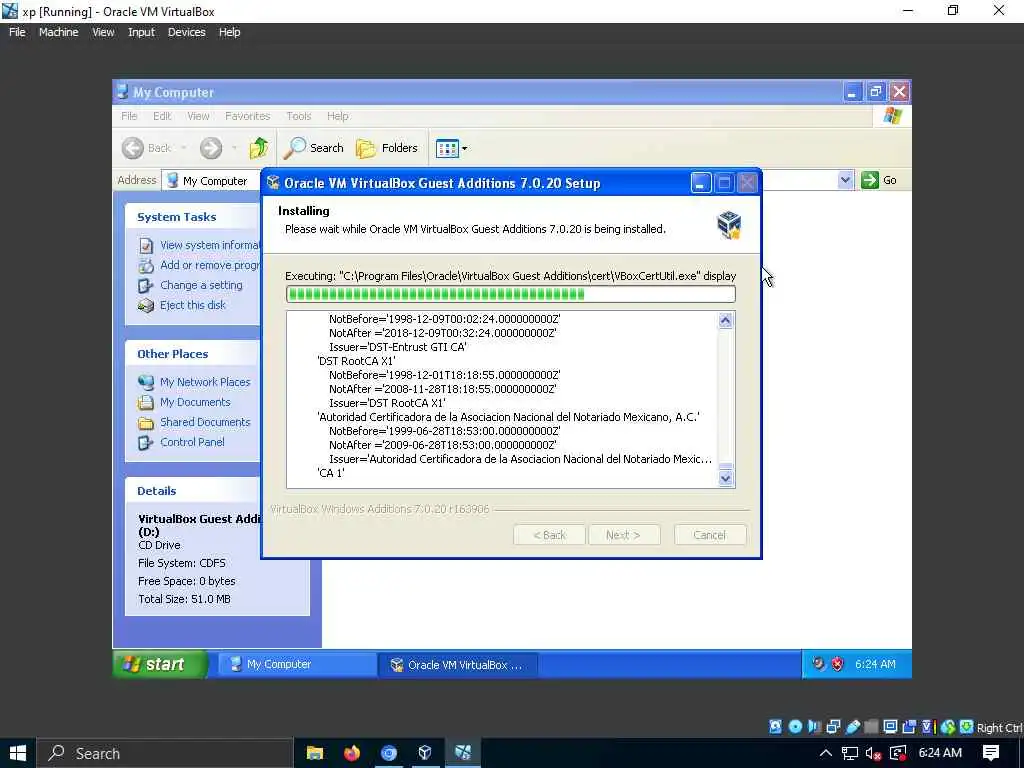Open Control Panel under Other Places

[x=192, y=442]
